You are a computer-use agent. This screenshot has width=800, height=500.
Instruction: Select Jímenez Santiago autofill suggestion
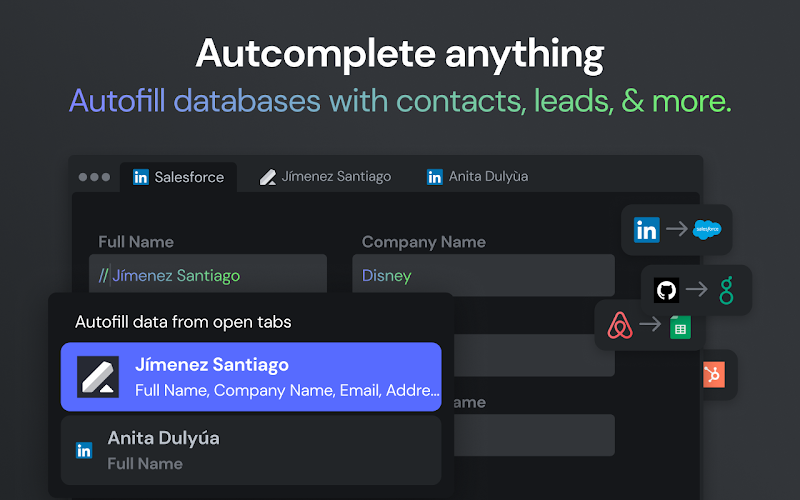[x=251, y=377]
